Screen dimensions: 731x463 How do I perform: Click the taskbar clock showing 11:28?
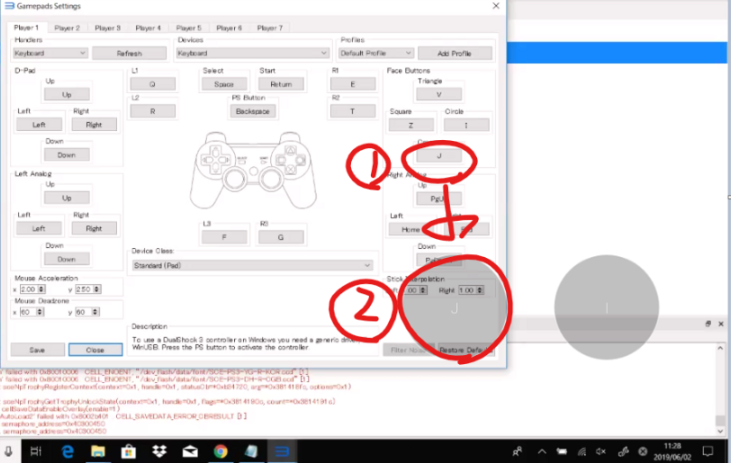click(673, 451)
